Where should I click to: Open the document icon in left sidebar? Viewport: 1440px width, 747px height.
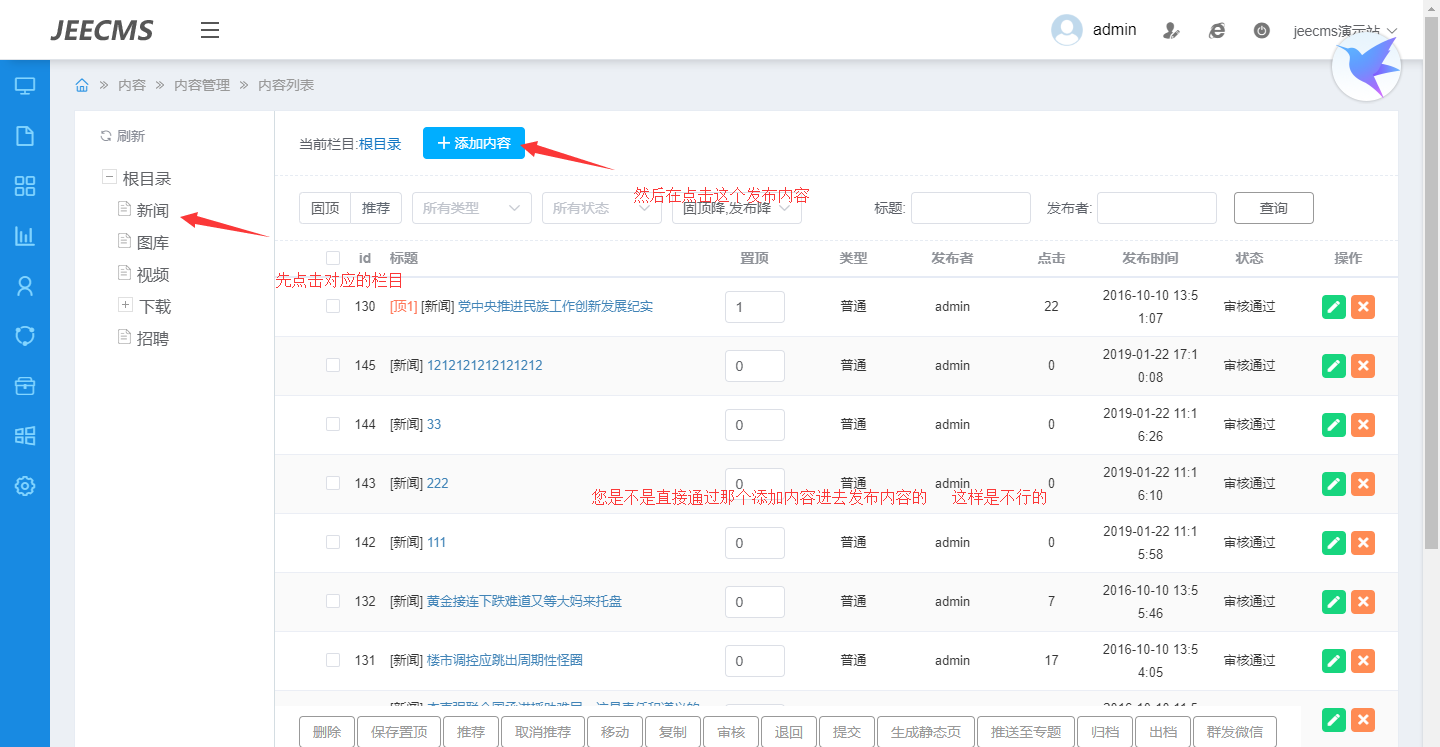coord(25,136)
